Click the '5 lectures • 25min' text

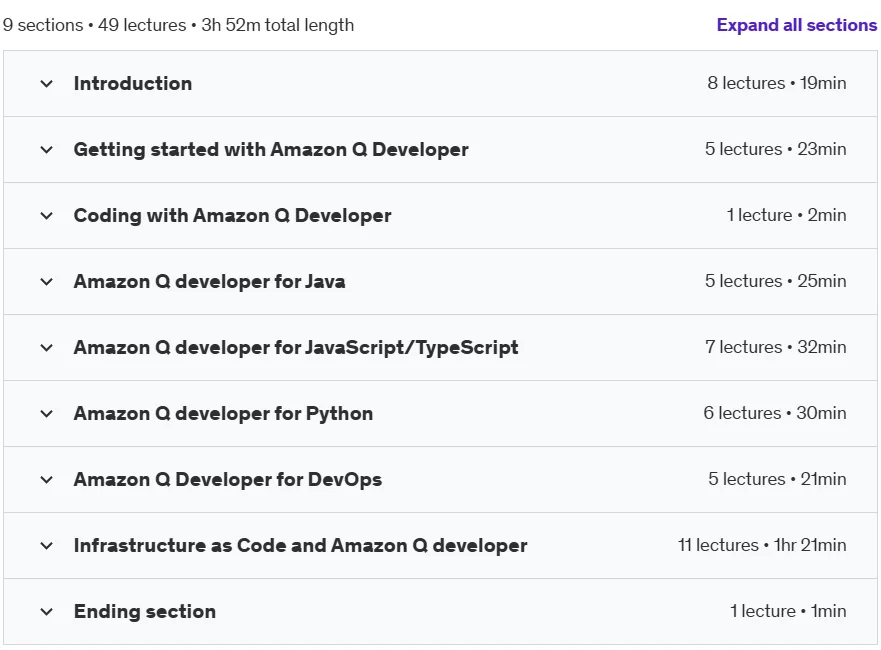(775, 281)
